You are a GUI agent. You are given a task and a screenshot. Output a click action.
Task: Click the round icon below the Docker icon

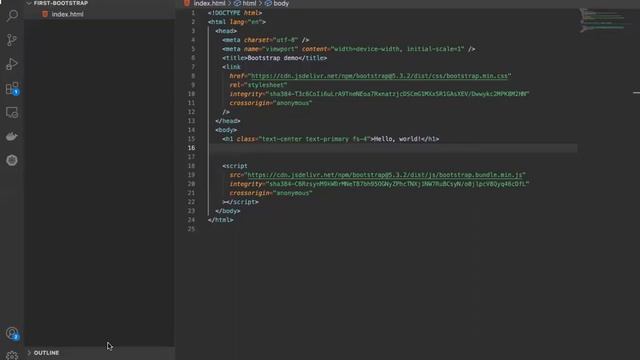(x=12, y=160)
